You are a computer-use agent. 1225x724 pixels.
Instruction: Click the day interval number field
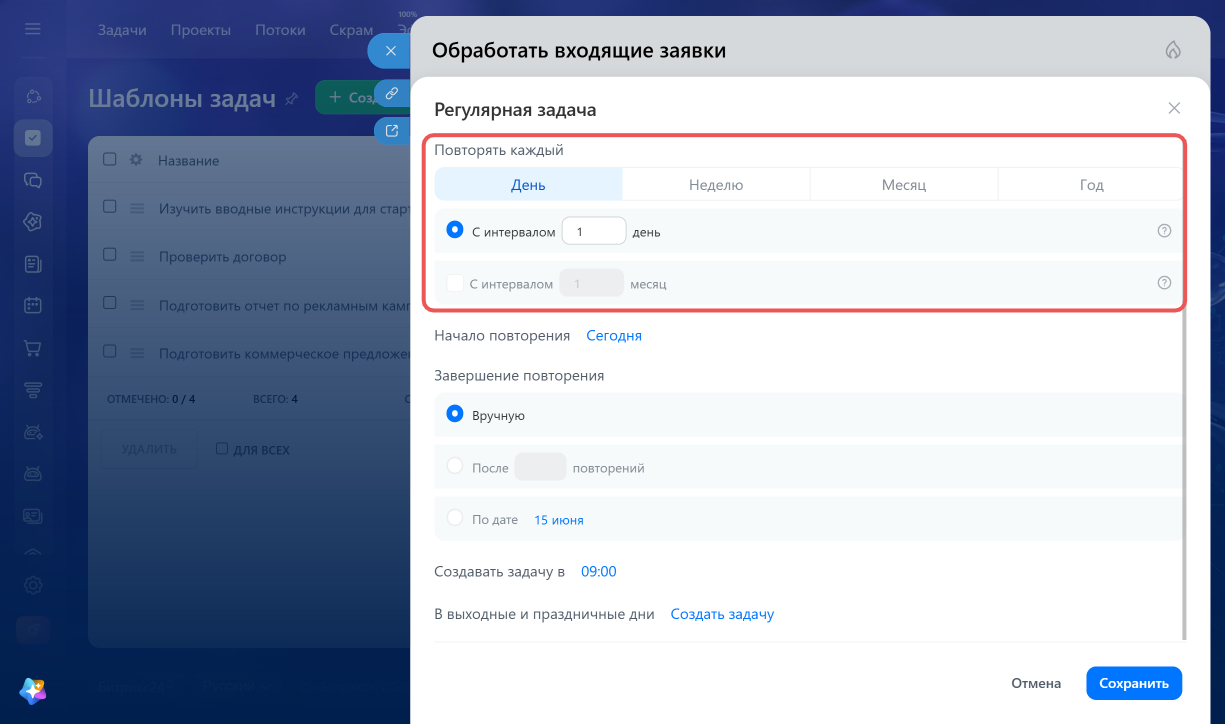594,231
